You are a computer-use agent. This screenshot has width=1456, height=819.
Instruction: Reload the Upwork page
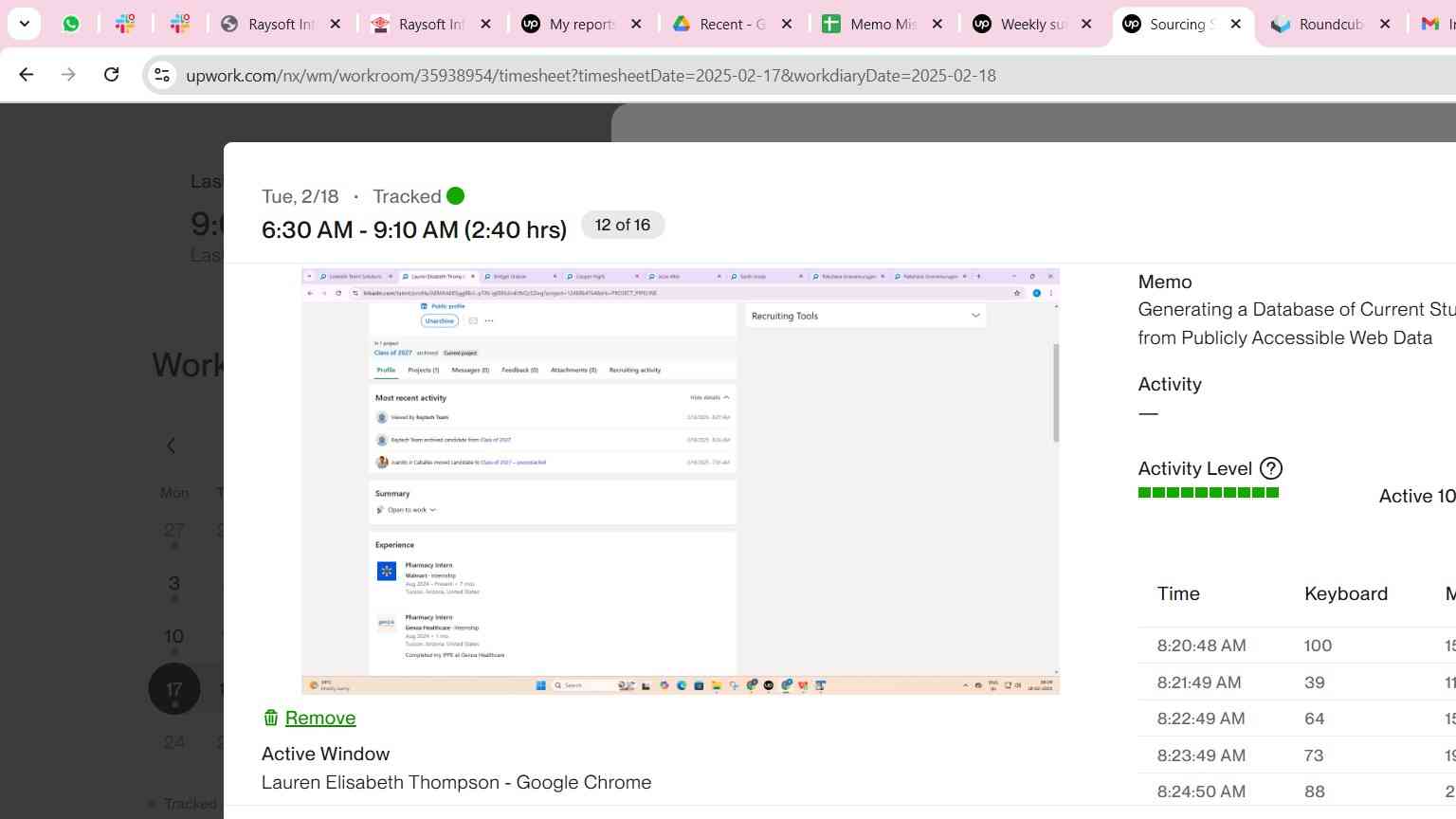tap(111, 74)
